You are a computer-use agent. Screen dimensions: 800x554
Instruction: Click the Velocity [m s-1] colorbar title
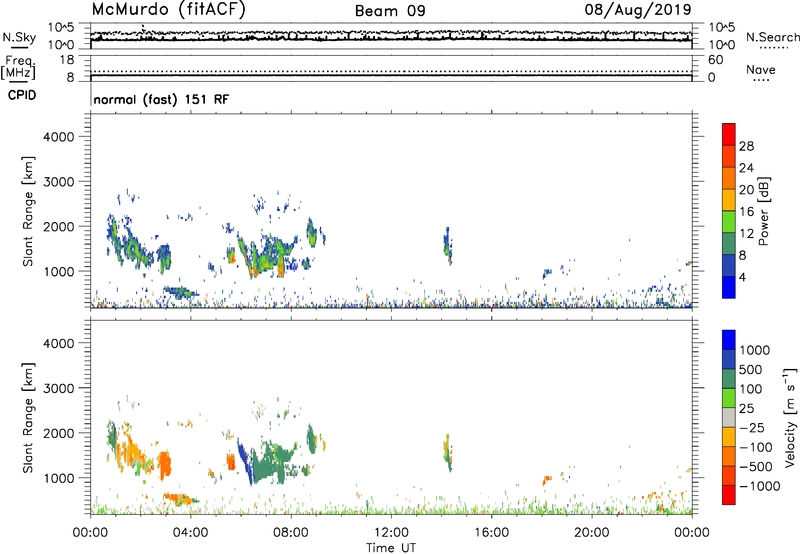(x=790, y=417)
